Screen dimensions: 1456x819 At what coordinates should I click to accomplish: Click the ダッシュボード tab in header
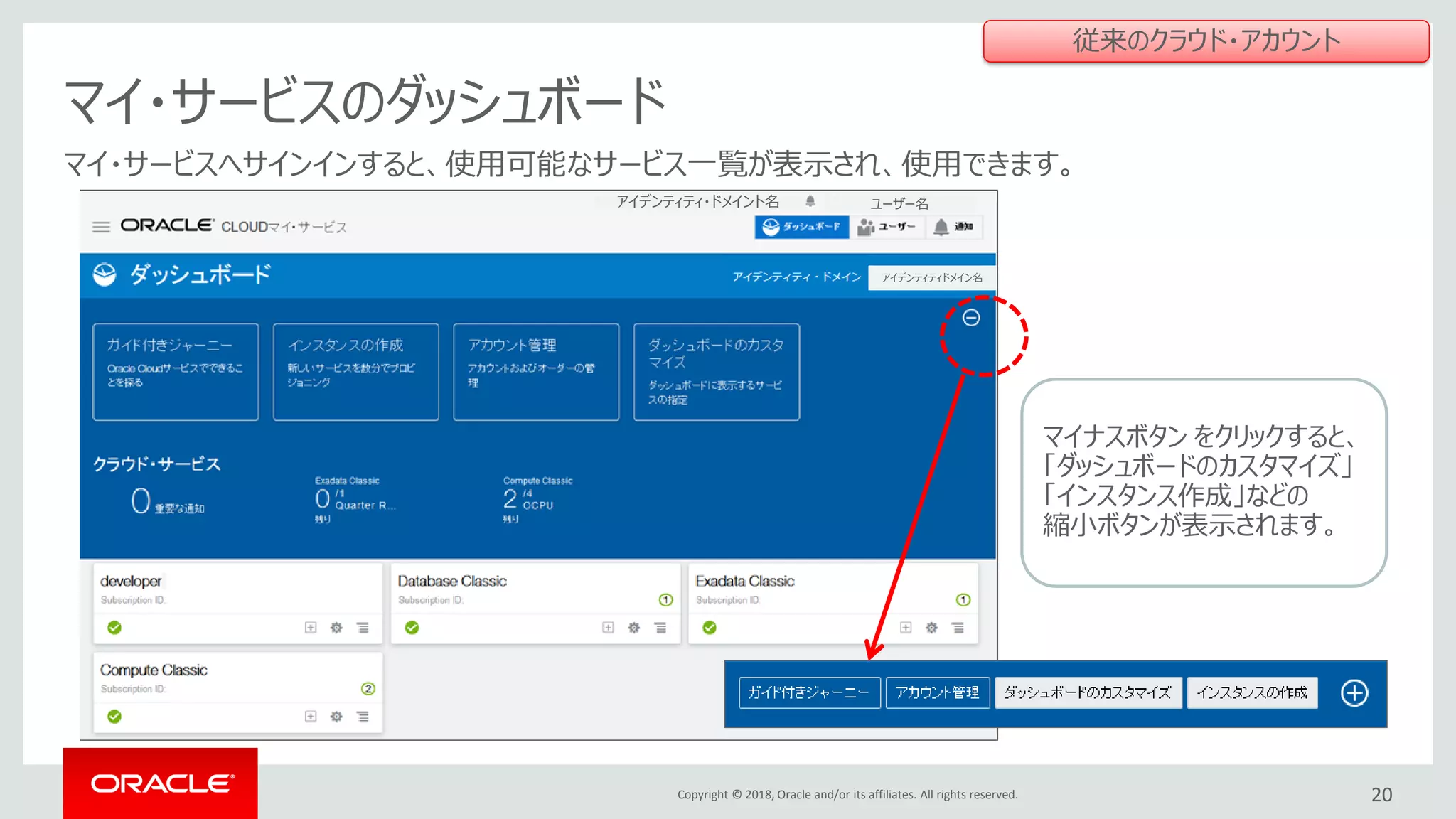pos(801,227)
